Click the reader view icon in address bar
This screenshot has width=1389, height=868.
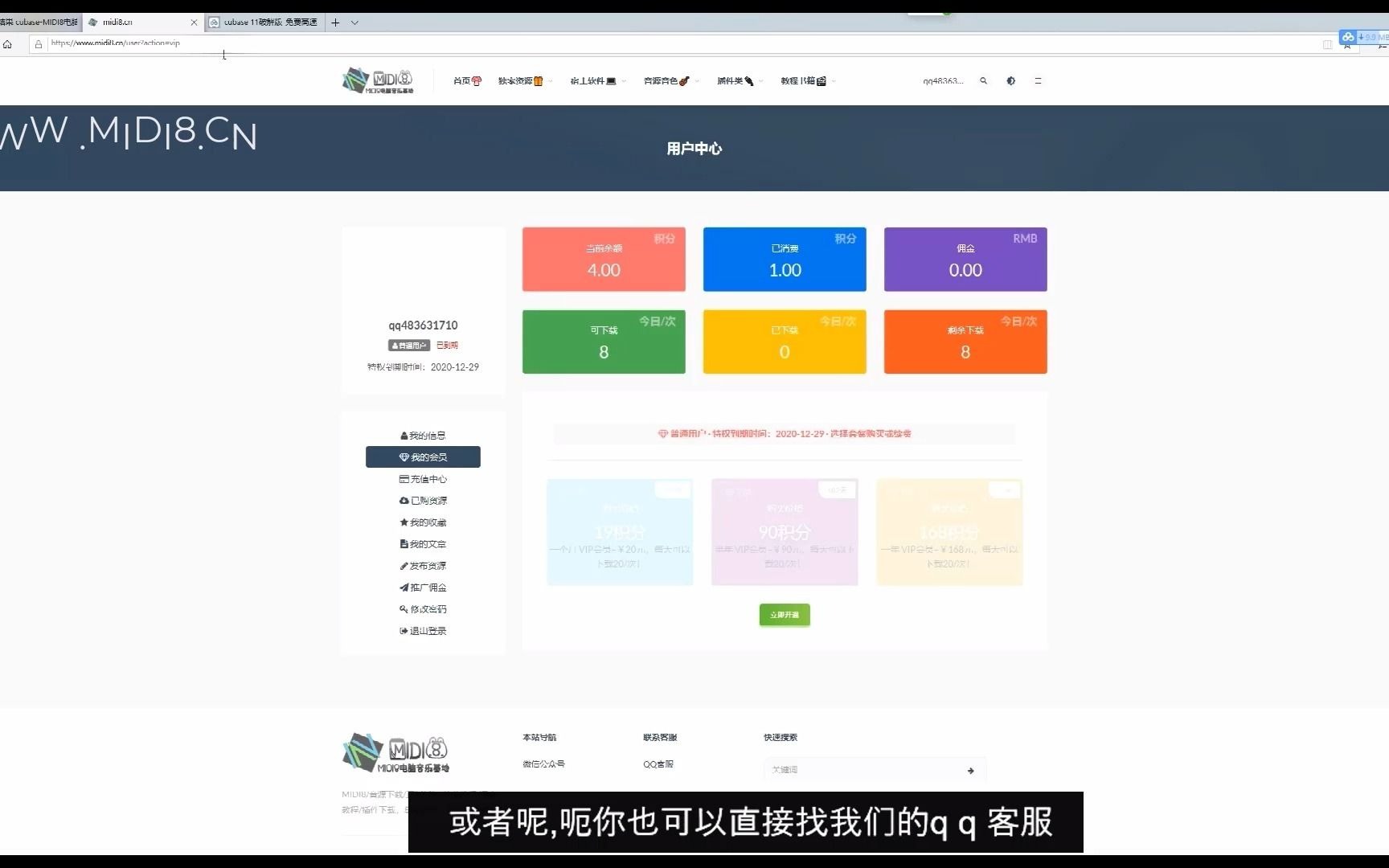[x=1327, y=44]
